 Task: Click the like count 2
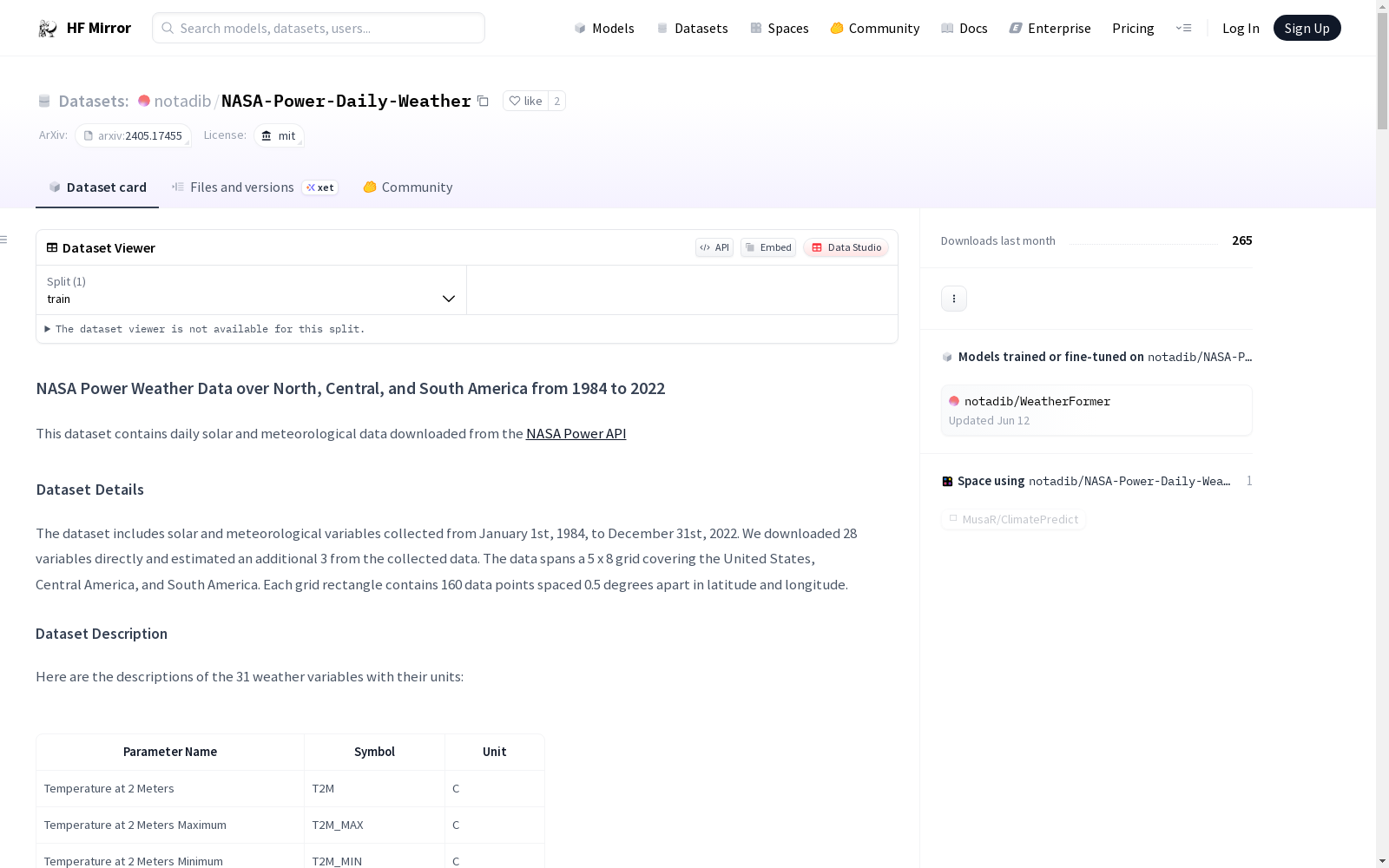click(x=557, y=101)
